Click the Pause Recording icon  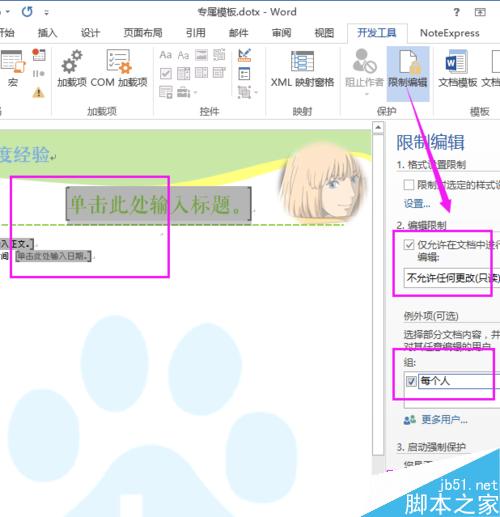[x=39, y=73]
